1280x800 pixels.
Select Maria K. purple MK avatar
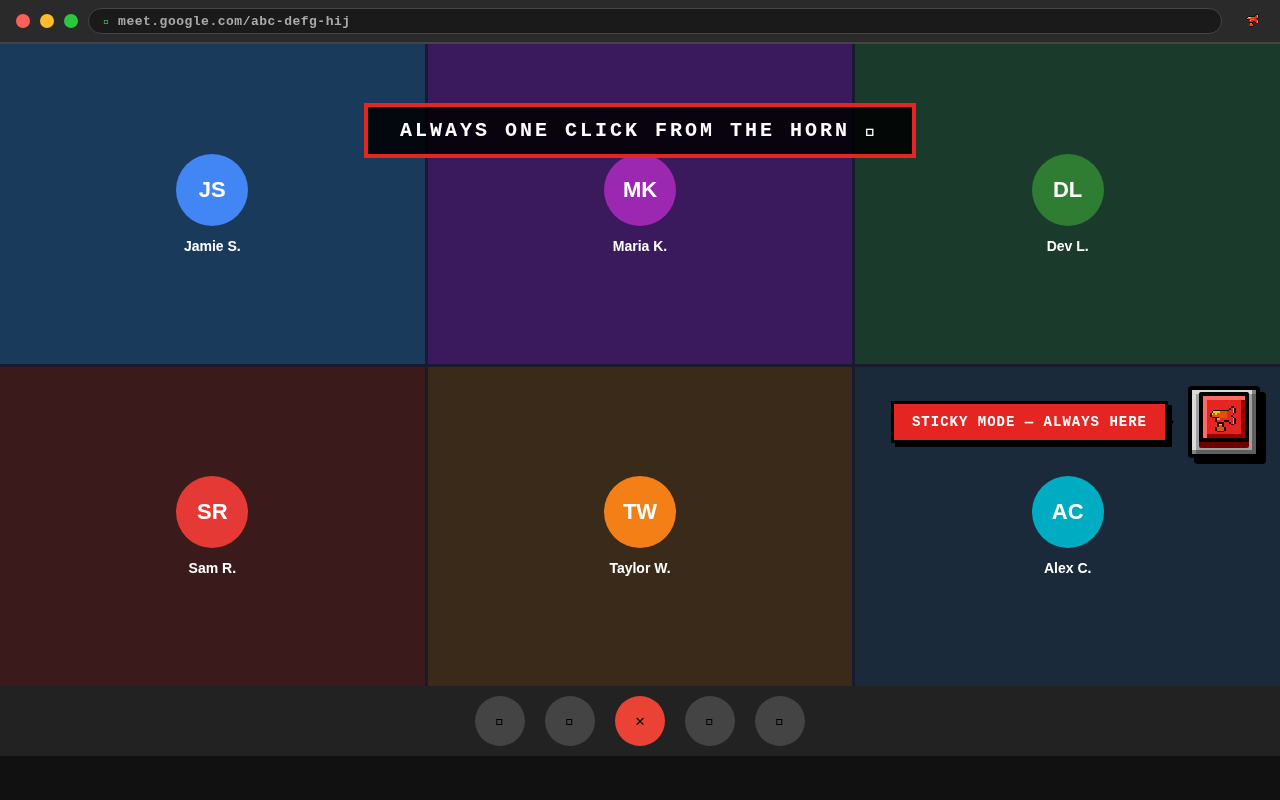(x=640, y=190)
